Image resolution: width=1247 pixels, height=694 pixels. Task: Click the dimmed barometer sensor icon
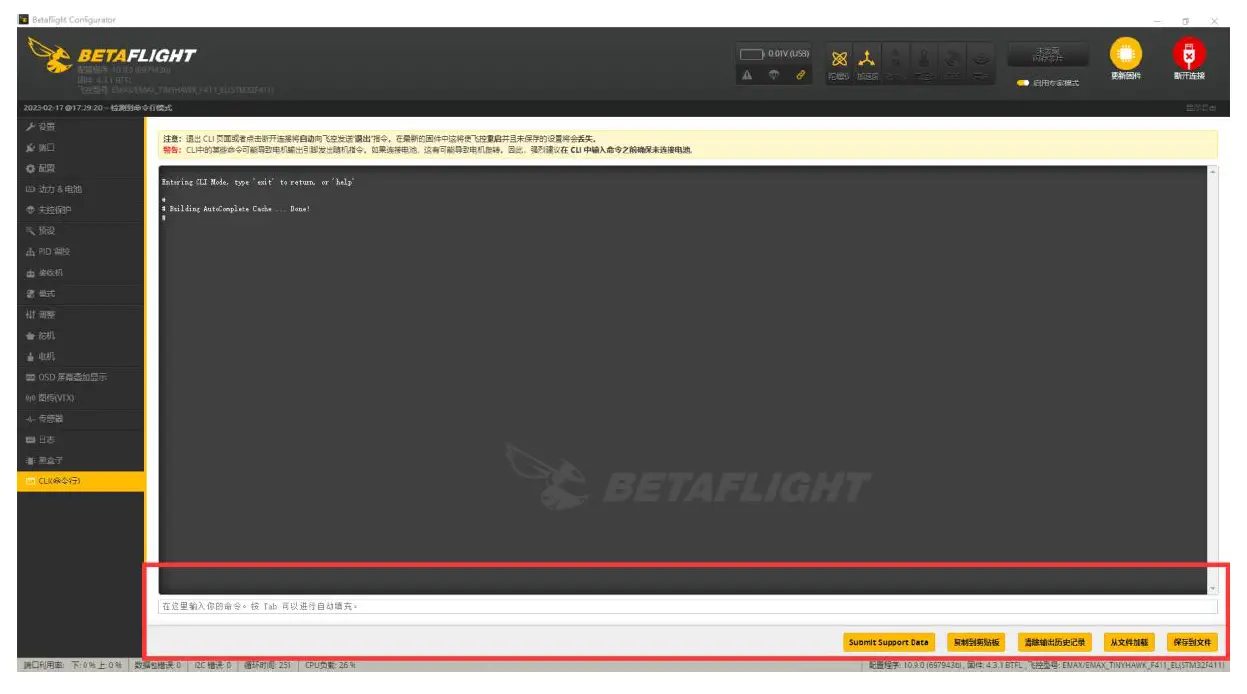pyautogui.click(x=925, y=63)
